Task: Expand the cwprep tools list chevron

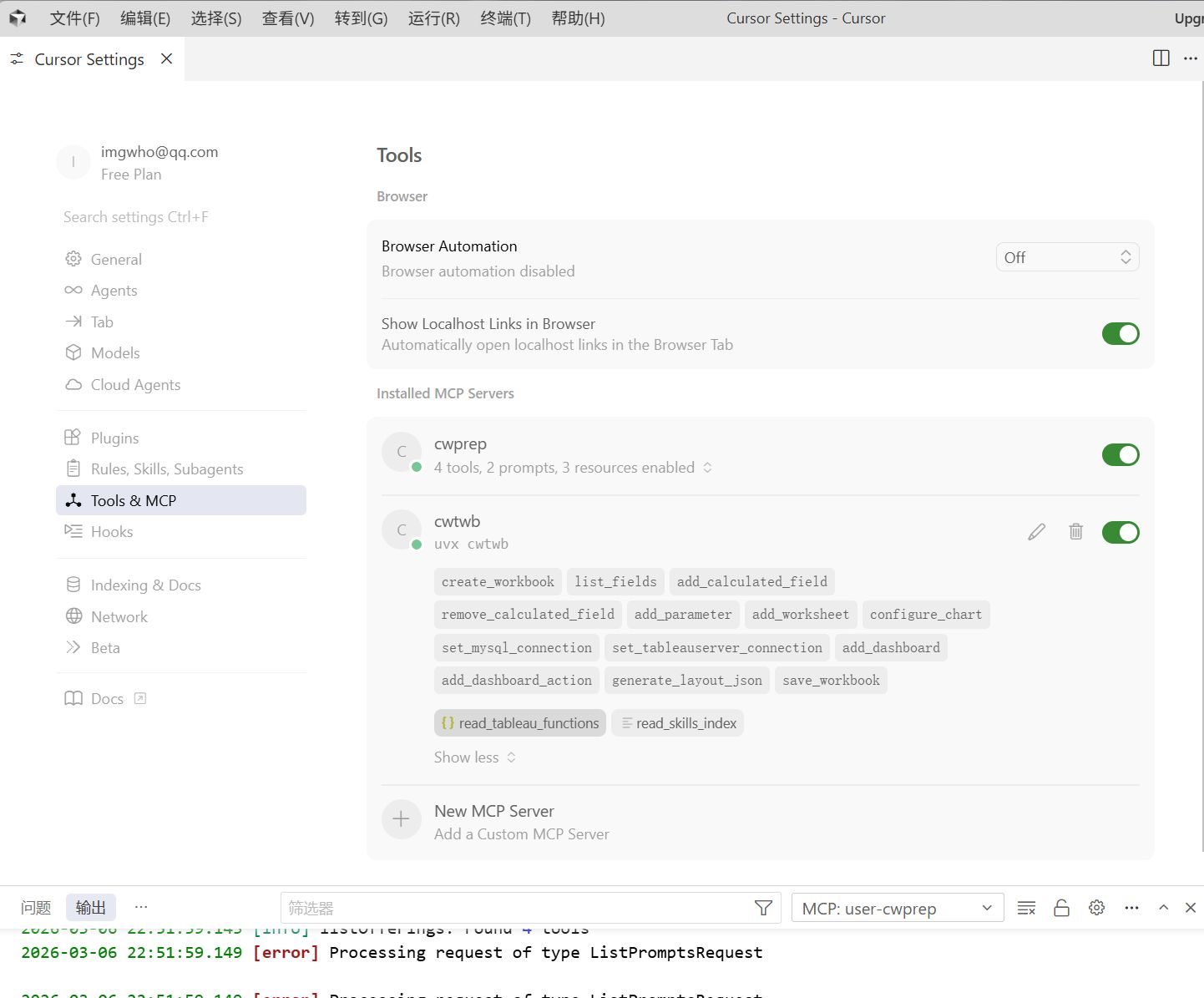Action: 707,468
